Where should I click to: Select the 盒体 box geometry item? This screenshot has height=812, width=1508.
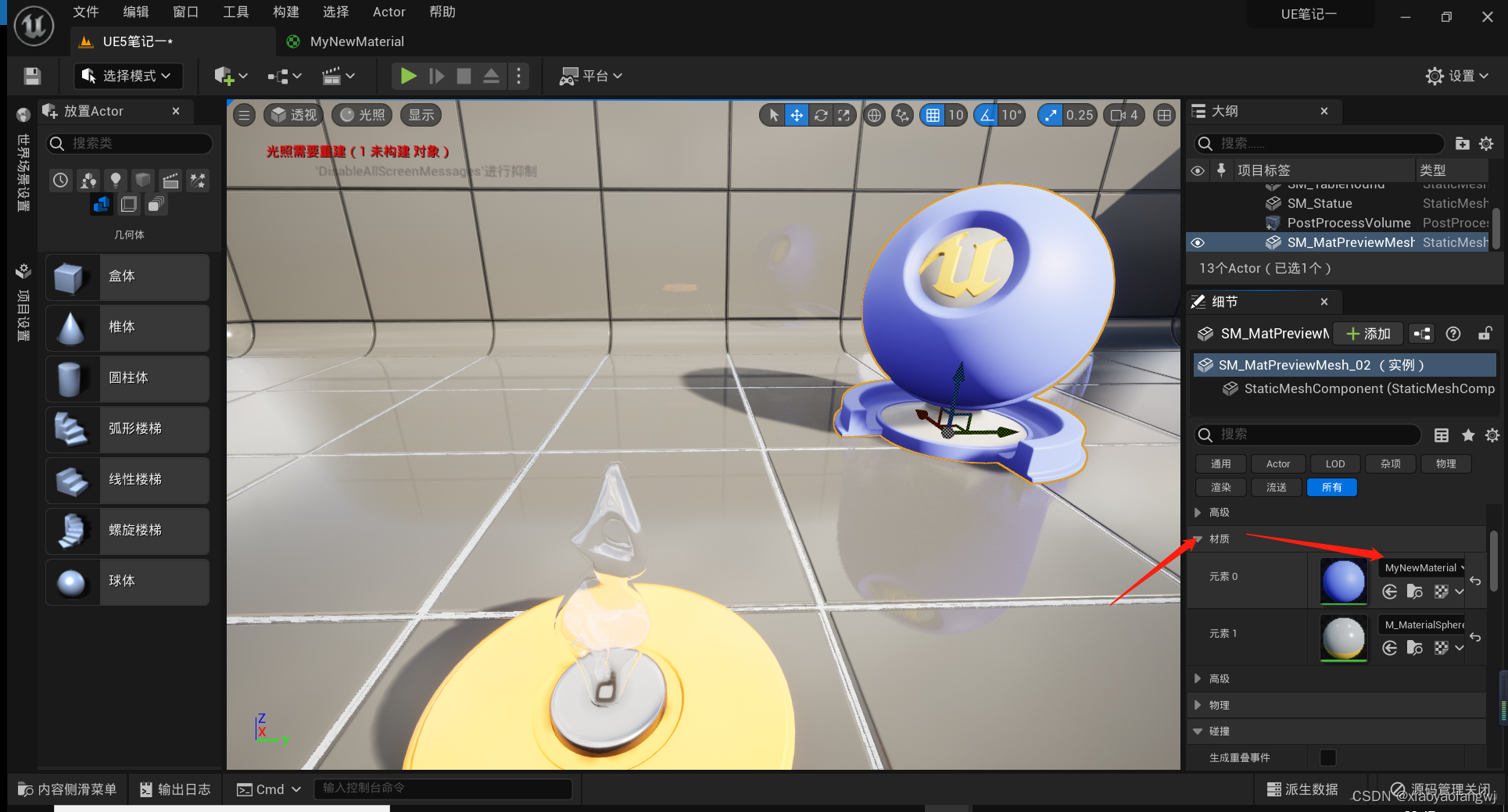127,277
